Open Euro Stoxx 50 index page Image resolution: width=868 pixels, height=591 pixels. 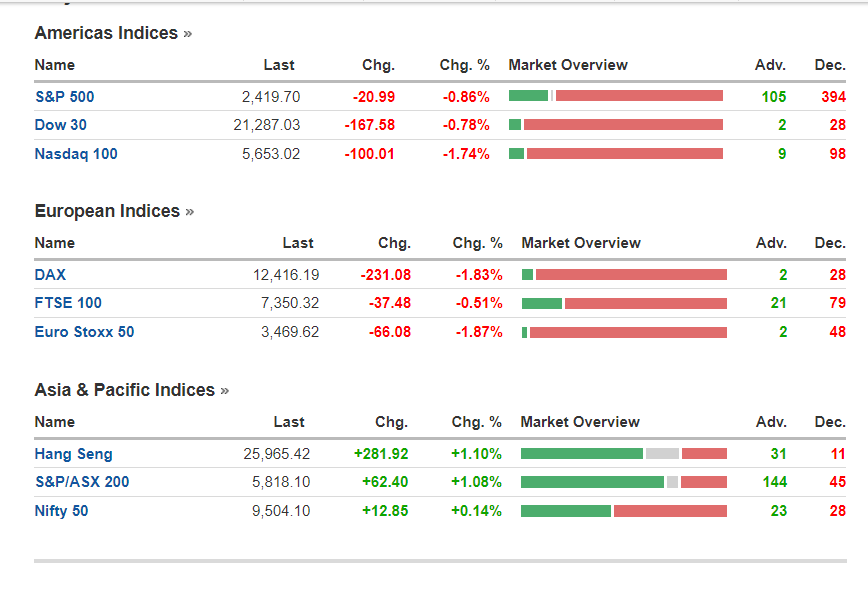[x=84, y=332]
